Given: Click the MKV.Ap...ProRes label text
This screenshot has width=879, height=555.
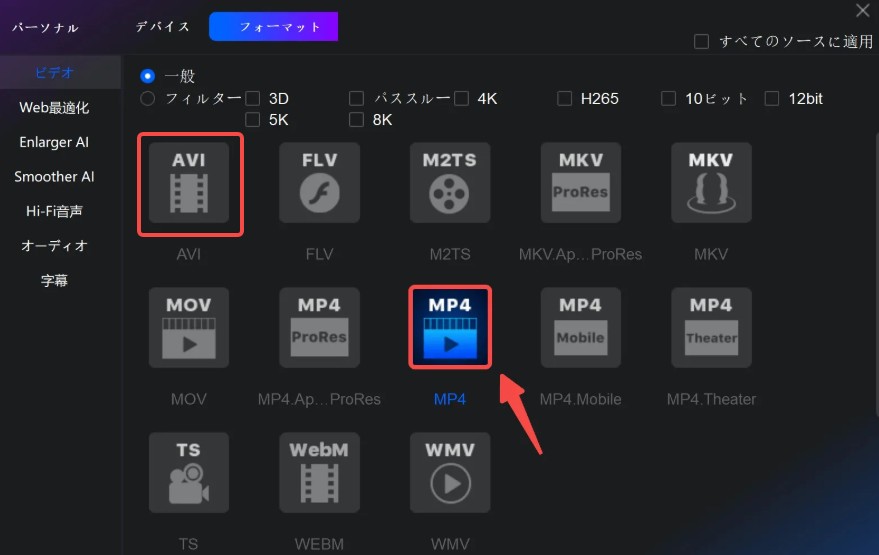Looking at the screenshot, I should [x=580, y=255].
